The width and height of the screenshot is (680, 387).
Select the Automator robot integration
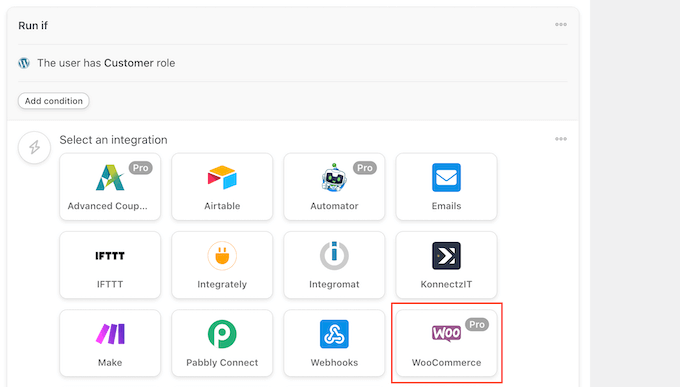[x=334, y=187]
